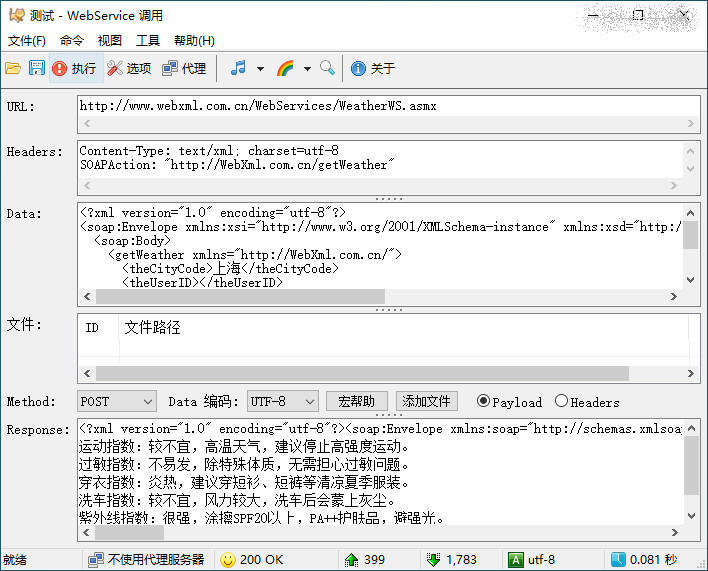Save using the floppy disk icon
Image resolution: width=708 pixels, height=571 pixels.
tap(37, 68)
